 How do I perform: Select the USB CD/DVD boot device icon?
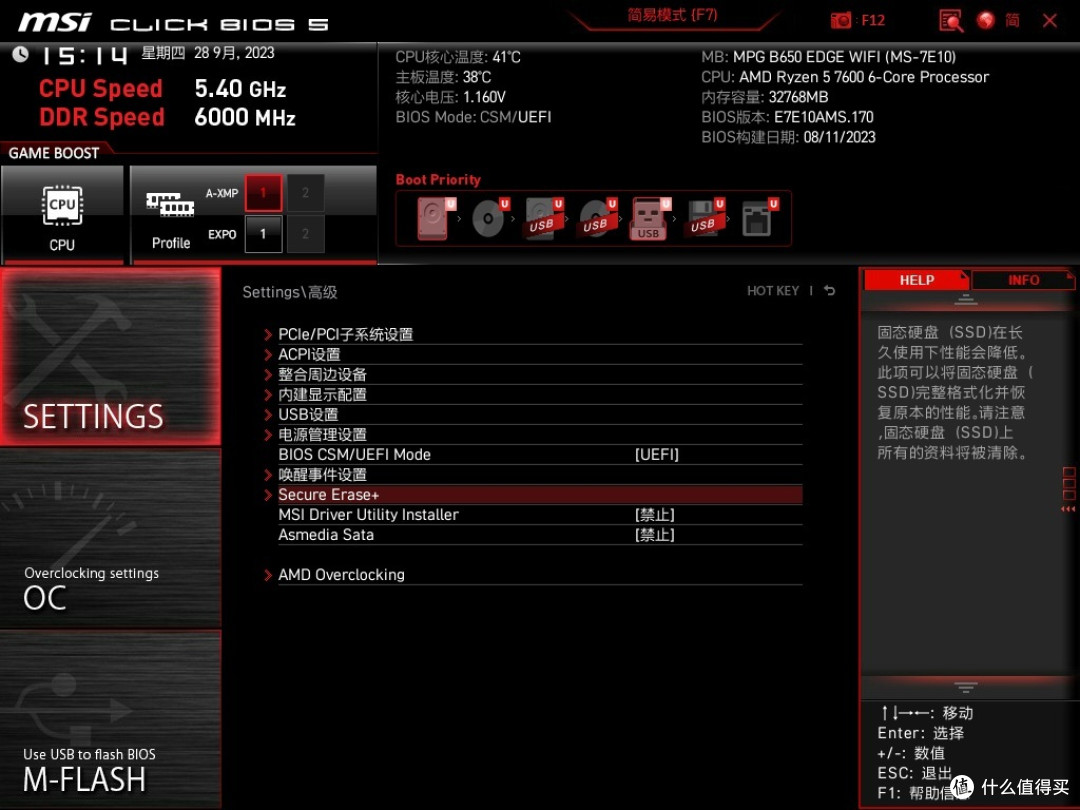(597, 218)
